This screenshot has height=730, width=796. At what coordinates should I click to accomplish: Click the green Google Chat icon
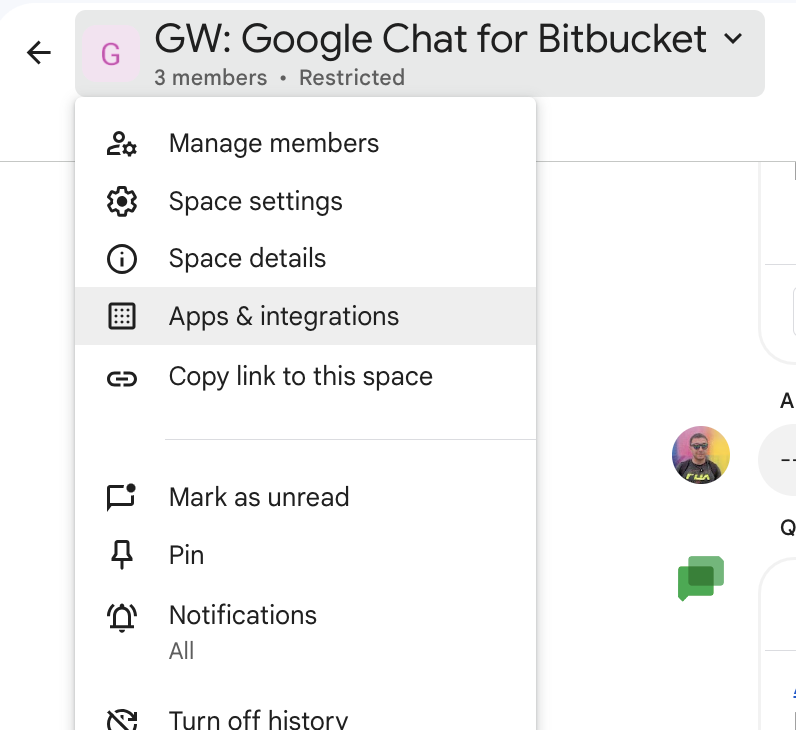tap(700, 578)
